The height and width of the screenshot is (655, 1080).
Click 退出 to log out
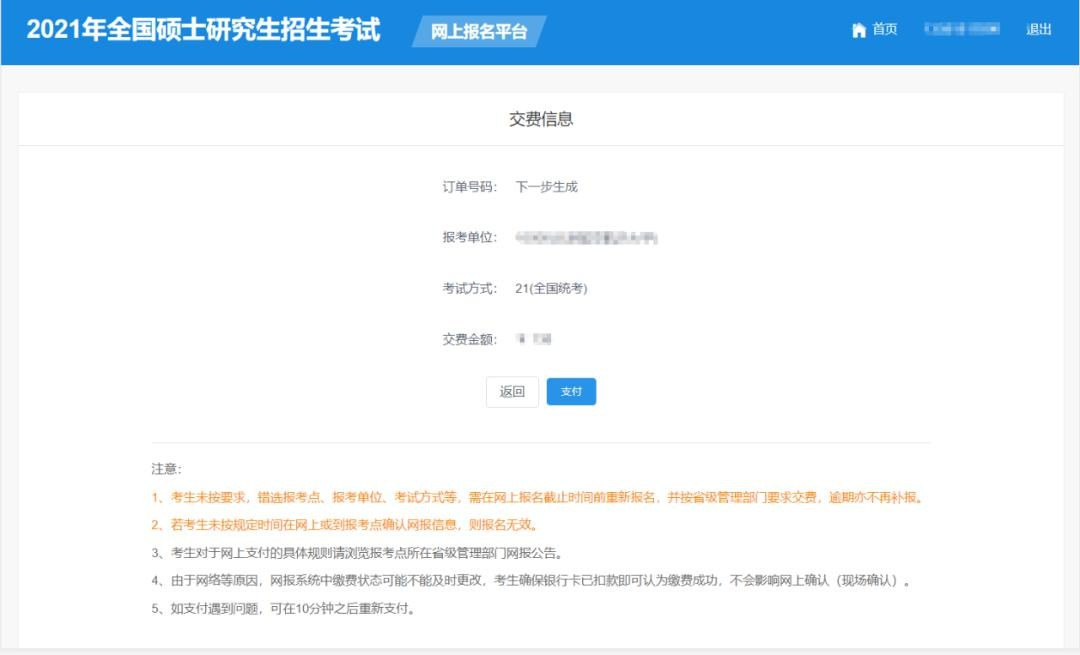(x=1040, y=29)
